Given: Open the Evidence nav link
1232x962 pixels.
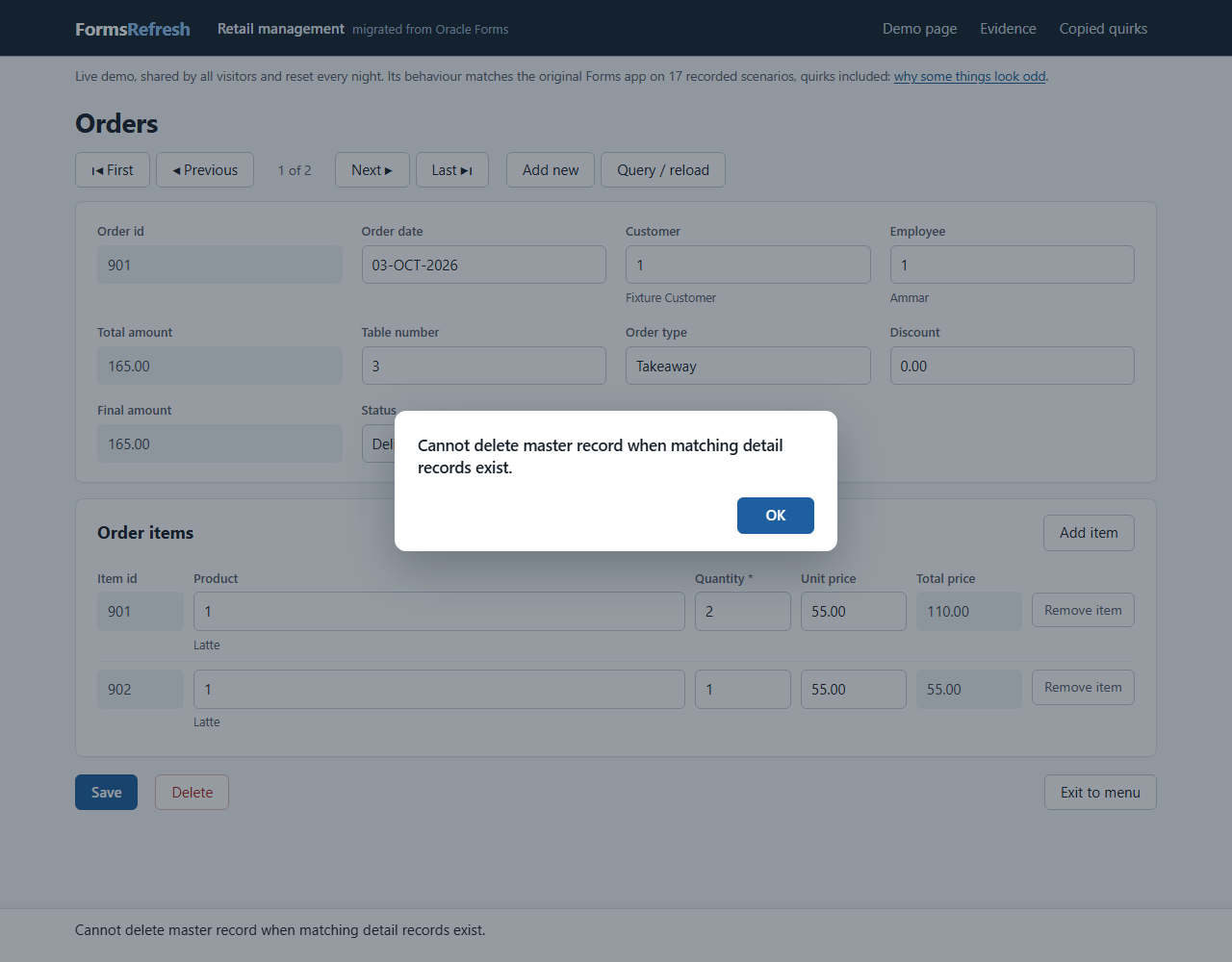Looking at the screenshot, I should 1009,29.
